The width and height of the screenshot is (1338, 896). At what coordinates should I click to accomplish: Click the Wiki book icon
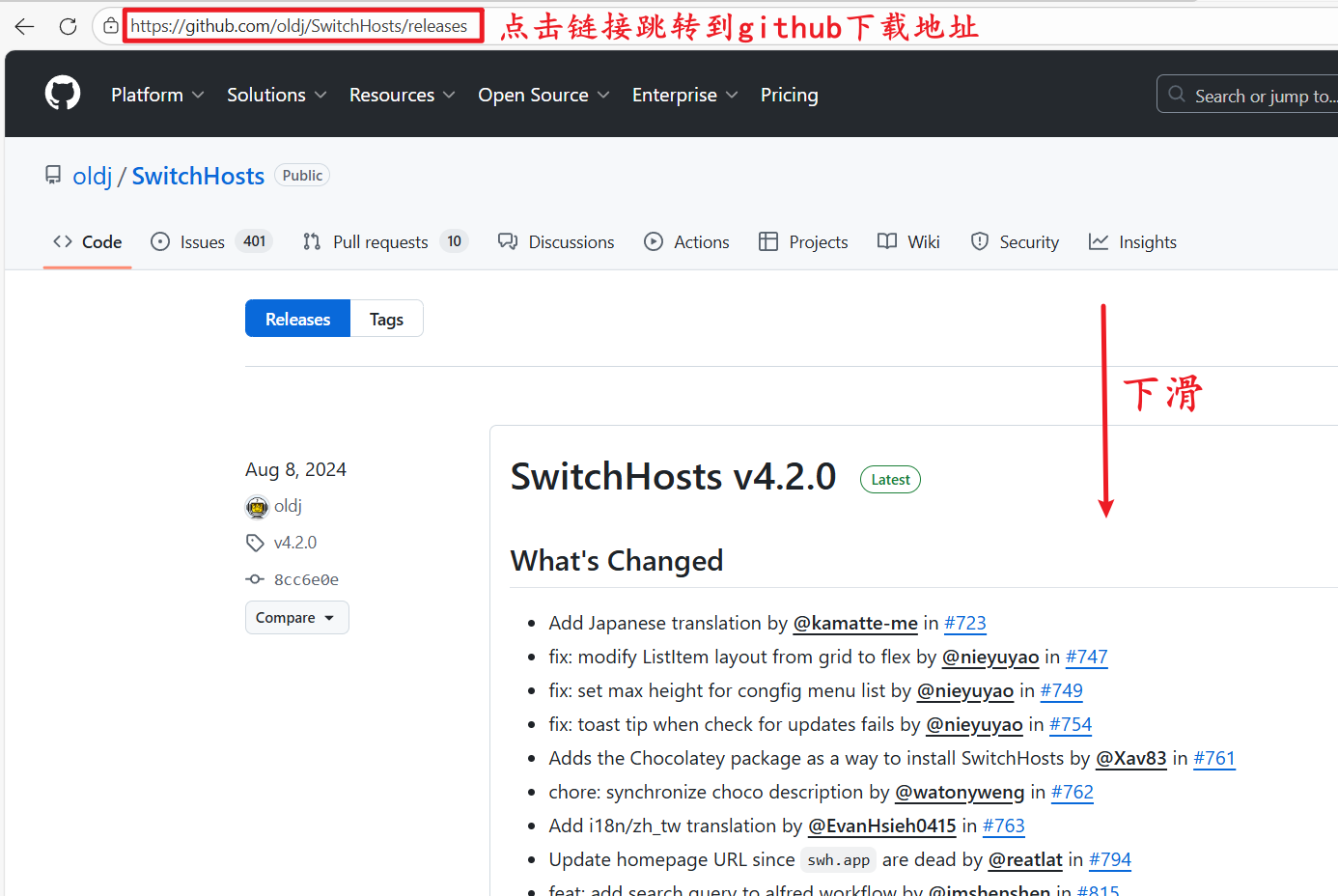point(887,241)
